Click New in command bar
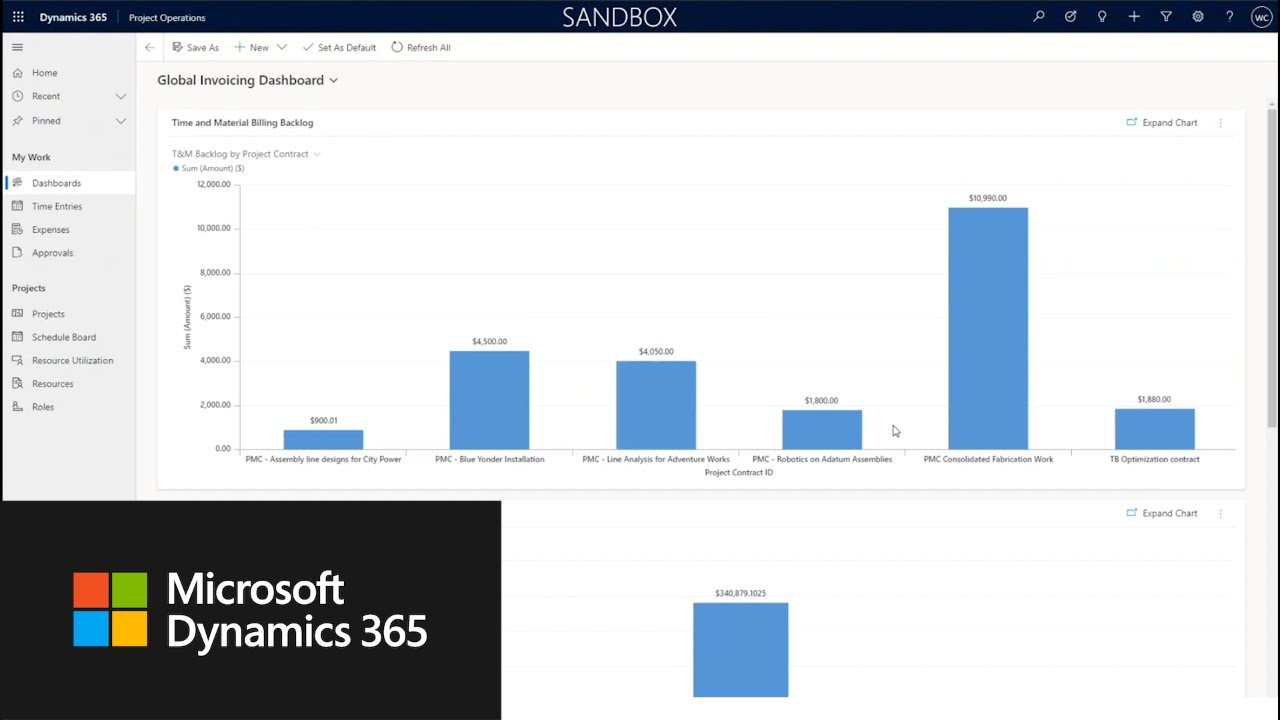The height and width of the screenshot is (720, 1280). coord(251,47)
